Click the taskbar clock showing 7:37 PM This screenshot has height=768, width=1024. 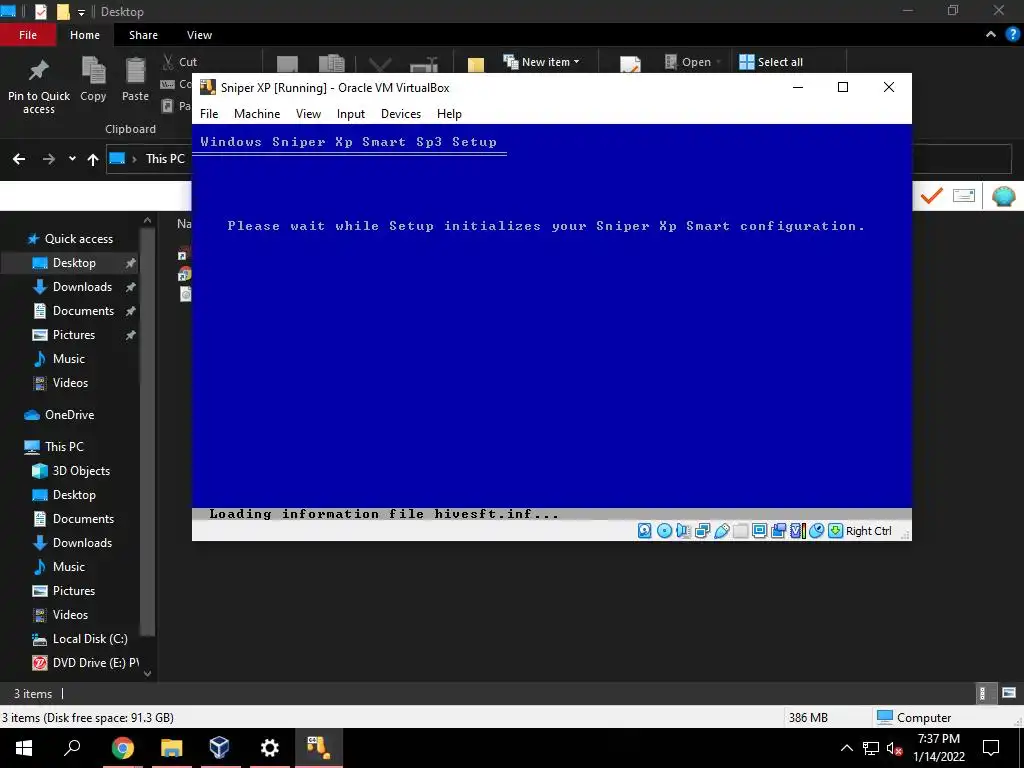[938, 748]
